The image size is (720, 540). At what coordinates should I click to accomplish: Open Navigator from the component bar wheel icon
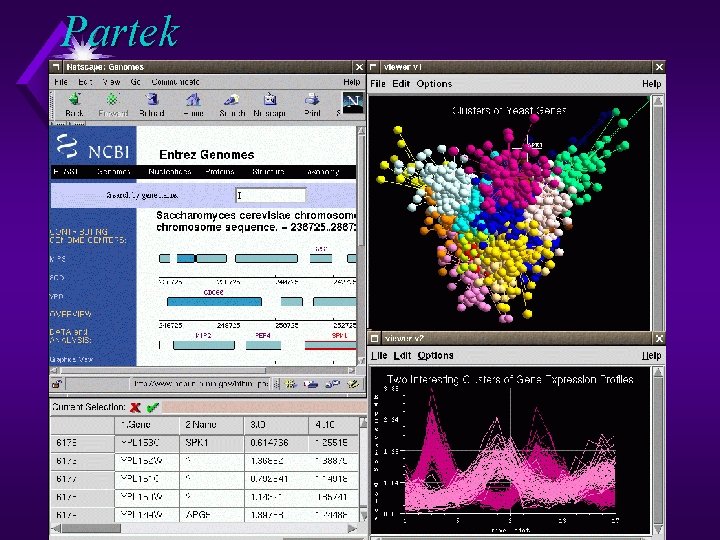click(290, 384)
